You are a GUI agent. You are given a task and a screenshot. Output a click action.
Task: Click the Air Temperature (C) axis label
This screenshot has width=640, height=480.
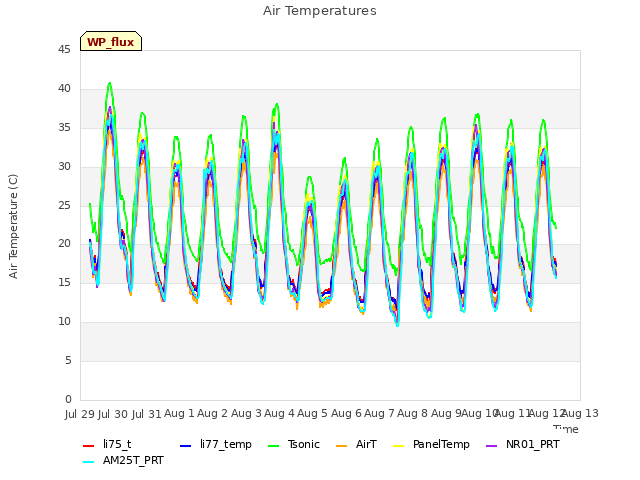click(x=13, y=227)
